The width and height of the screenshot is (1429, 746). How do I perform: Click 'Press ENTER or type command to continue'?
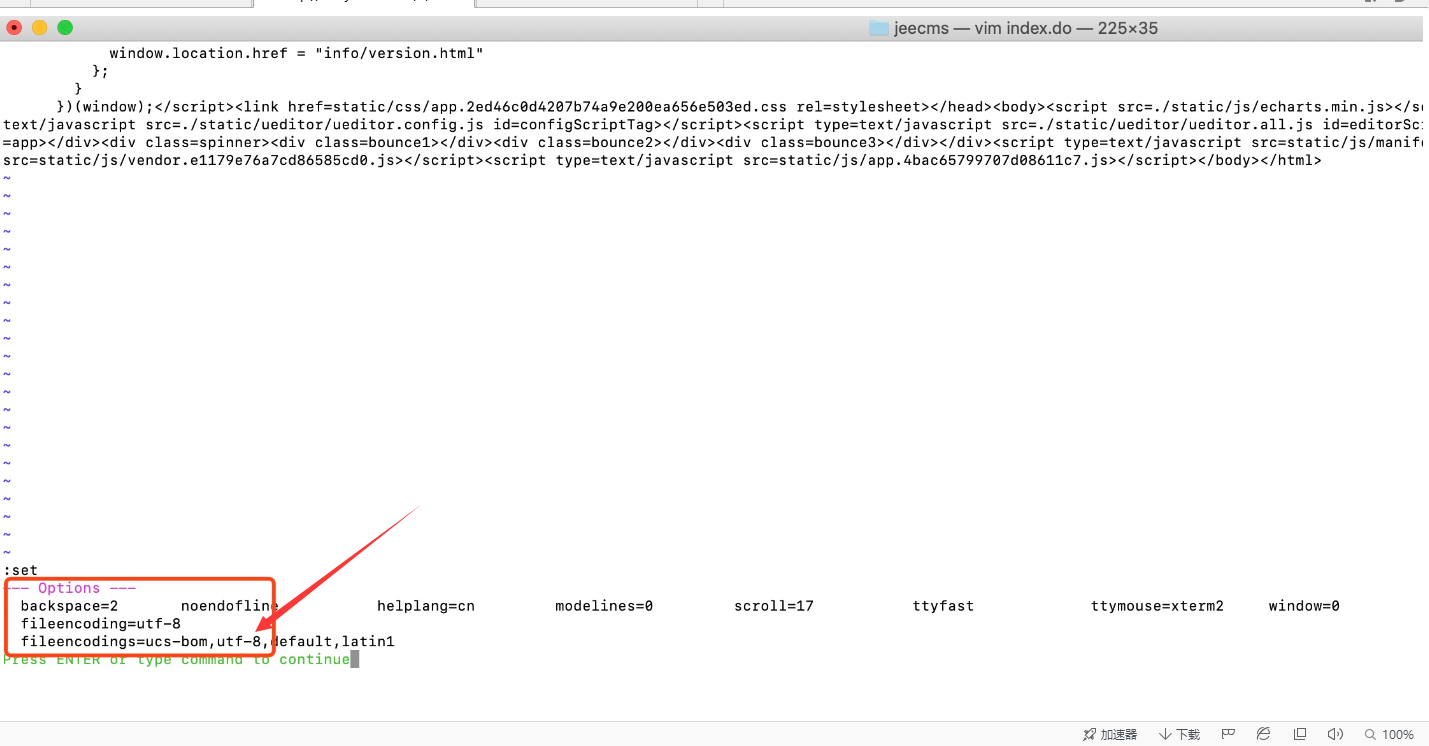click(x=177, y=659)
